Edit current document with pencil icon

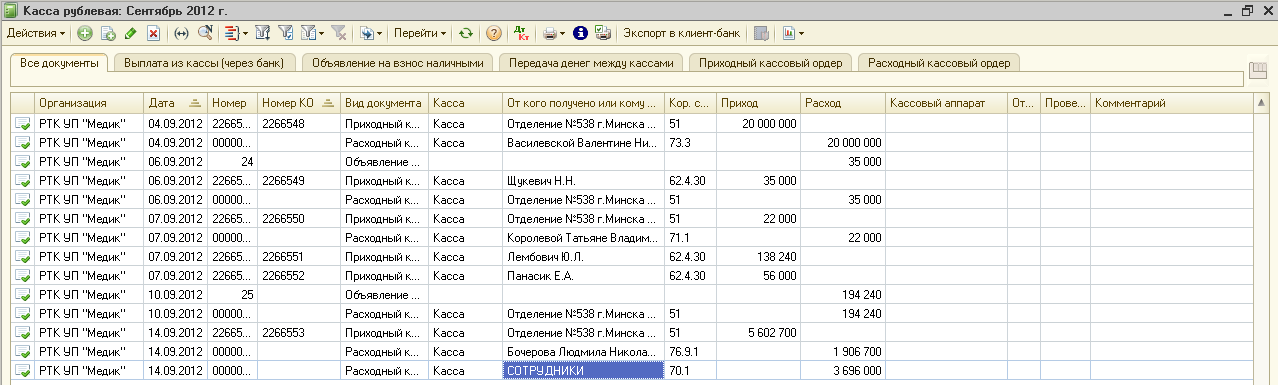131,33
